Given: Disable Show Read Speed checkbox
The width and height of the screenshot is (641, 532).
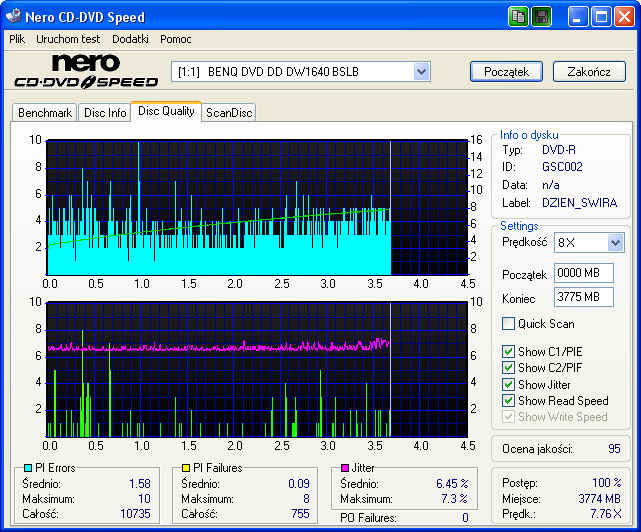Looking at the screenshot, I should (x=508, y=400).
